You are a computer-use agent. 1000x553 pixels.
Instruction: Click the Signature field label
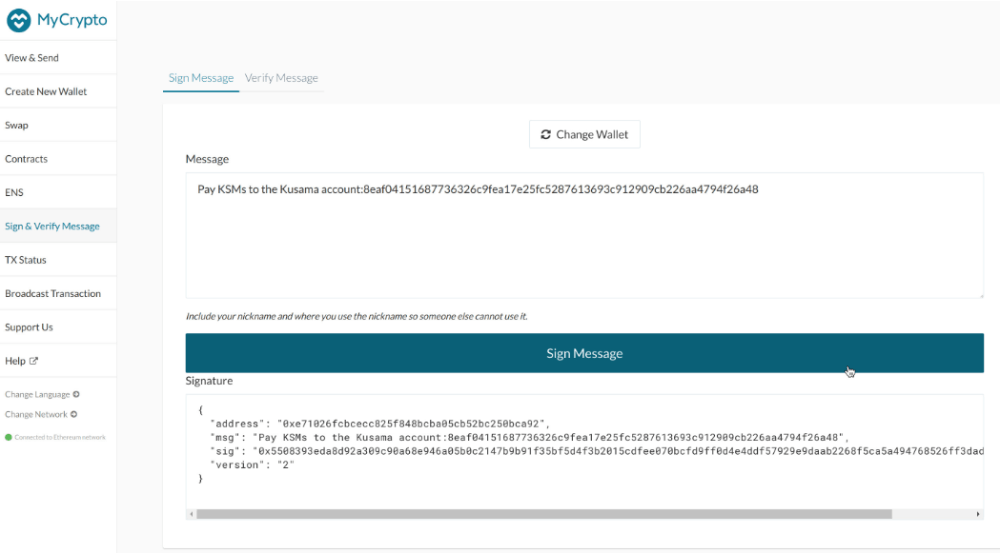pos(209,381)
